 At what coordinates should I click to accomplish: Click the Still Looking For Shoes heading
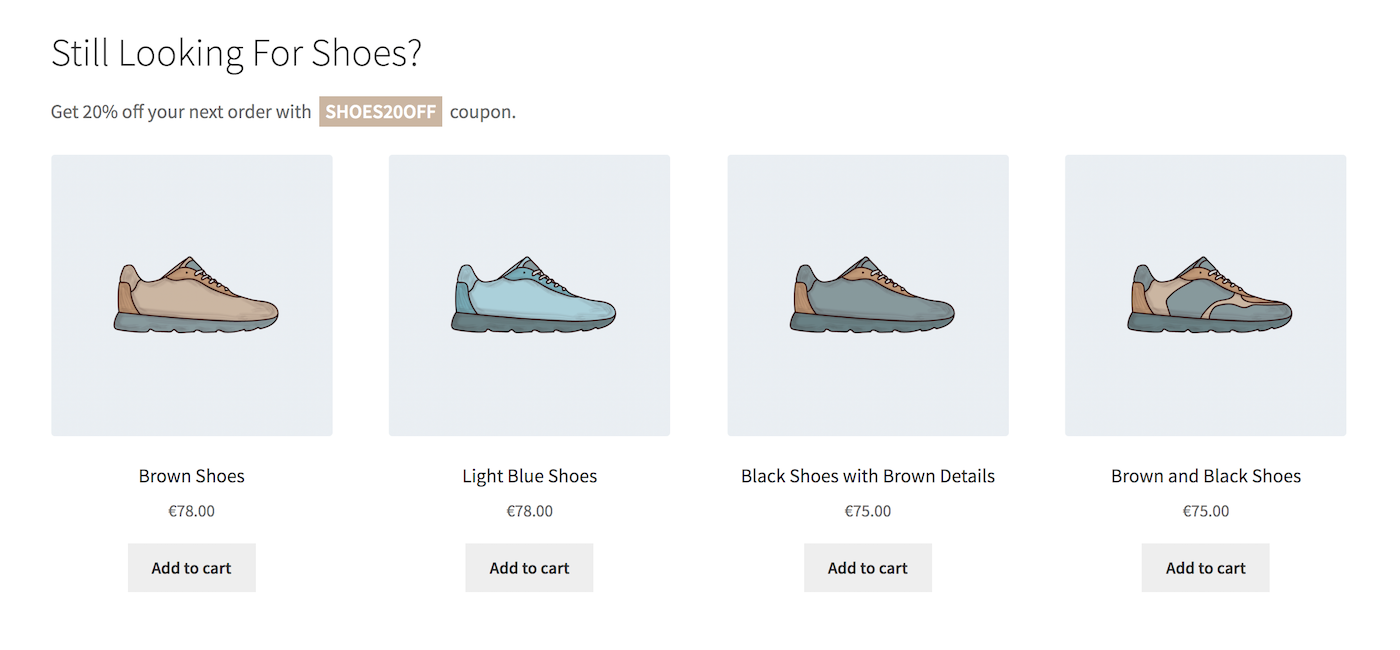(236, 52)
